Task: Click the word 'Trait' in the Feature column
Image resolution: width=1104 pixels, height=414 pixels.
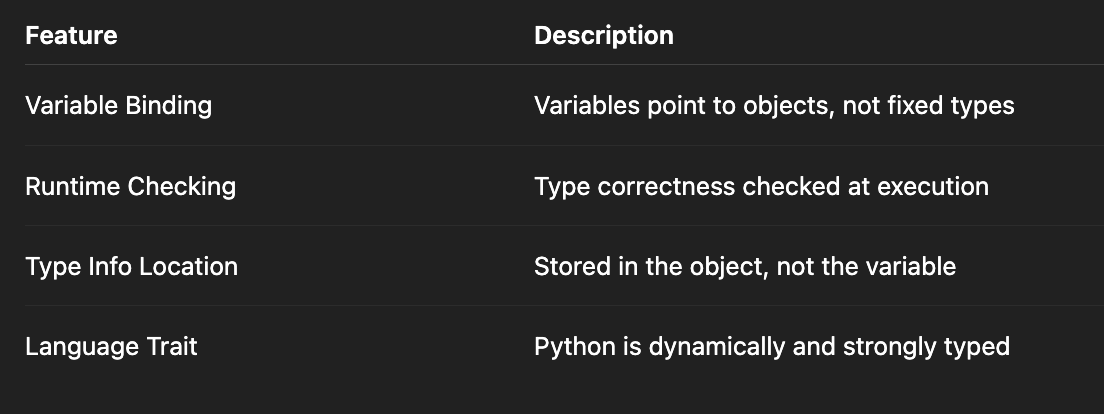Action: [x=174, y=347]
